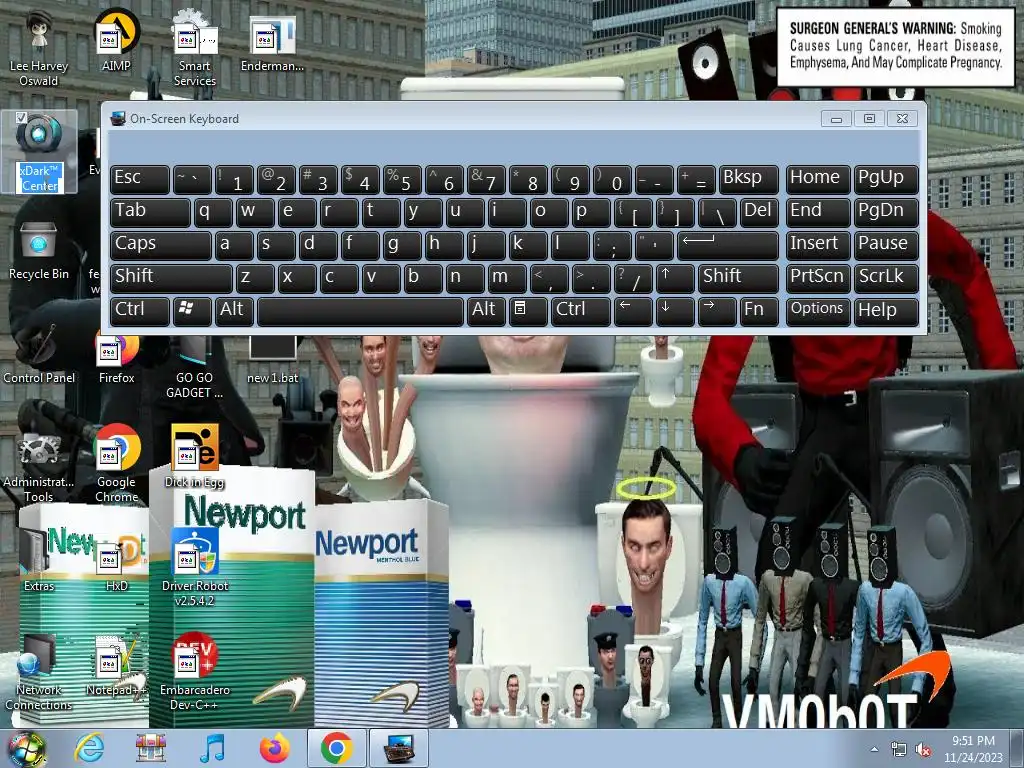Open Driver Robot v2.5.4.2 icon
The image size is (1024, 768).
[x=195, y=568]
